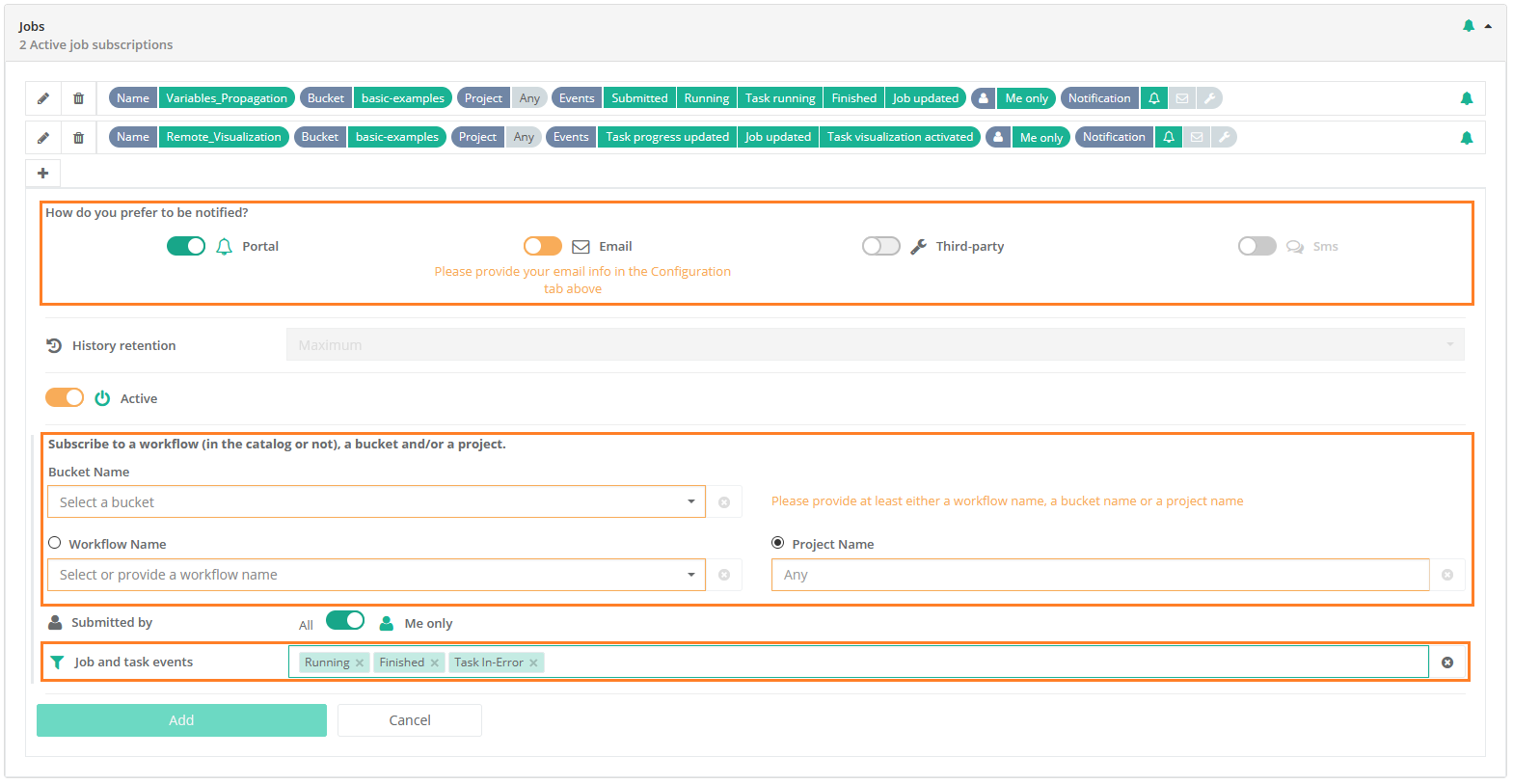This screenshot has height=784, width=1513.
Task: Click third-party wrench icon in Variables_Propagation row
Action: point(1209,98)
